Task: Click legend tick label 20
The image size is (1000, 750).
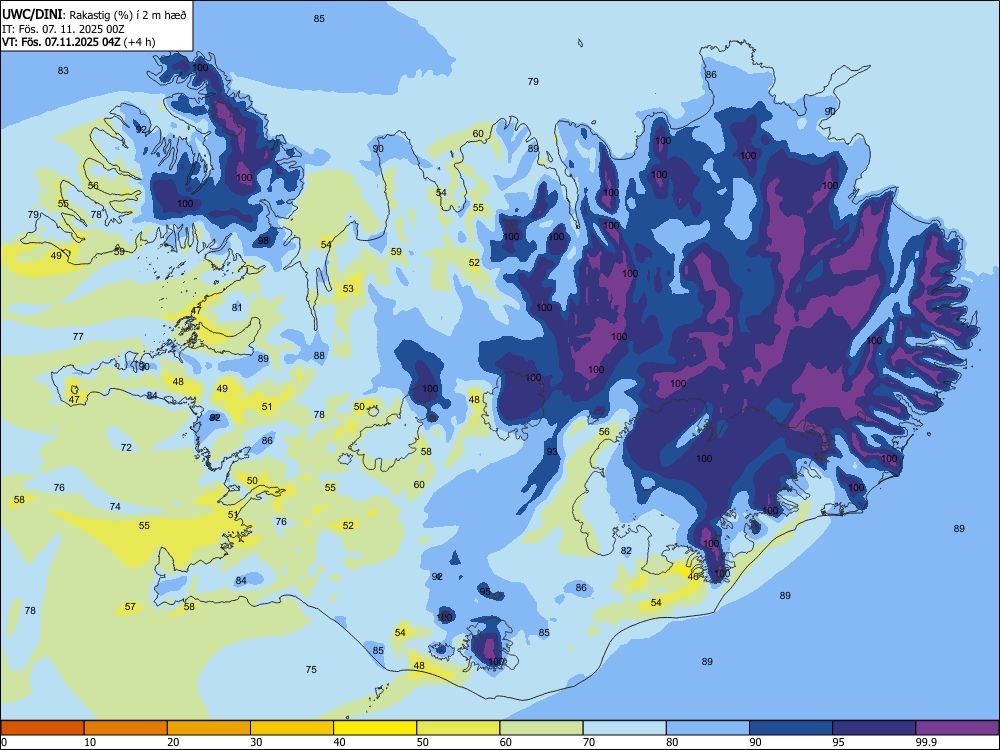Action: tap(173, 742)
